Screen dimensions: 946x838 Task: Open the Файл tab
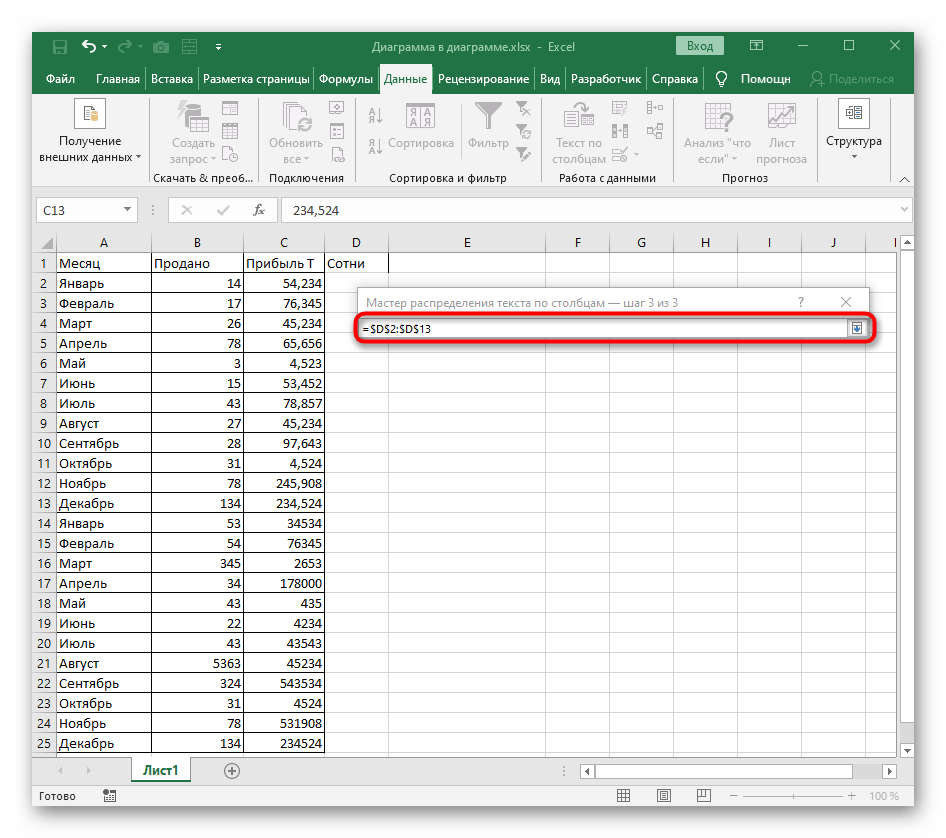click(60, 79)
